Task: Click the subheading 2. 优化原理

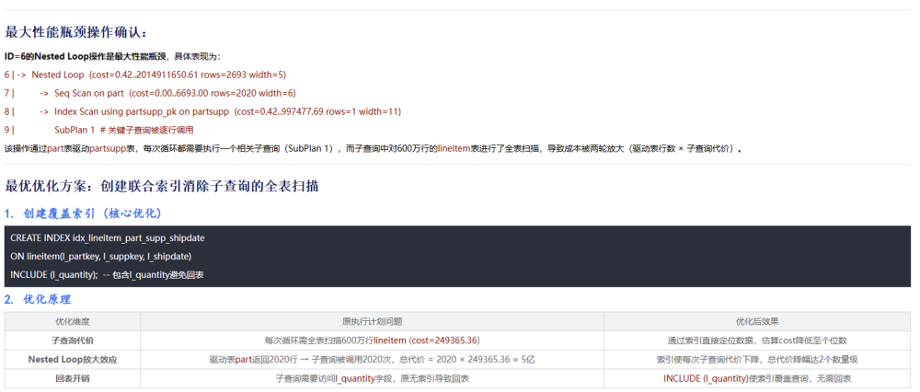Action: [x=38, y=299]
